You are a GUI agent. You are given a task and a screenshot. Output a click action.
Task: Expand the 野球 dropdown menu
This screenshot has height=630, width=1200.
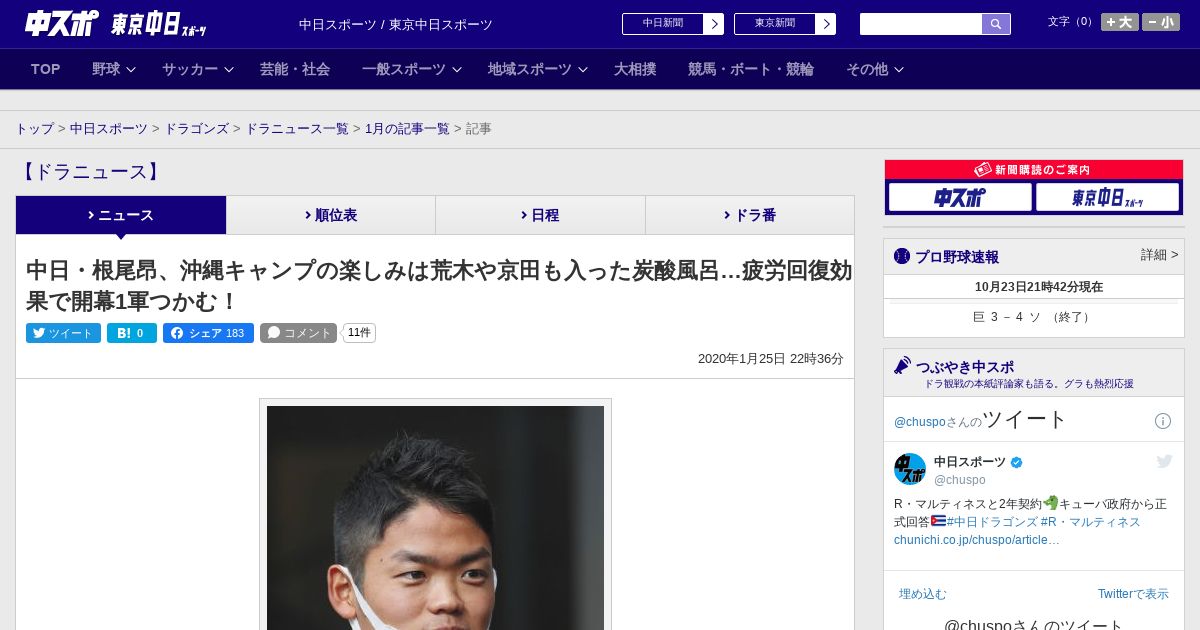113,69
